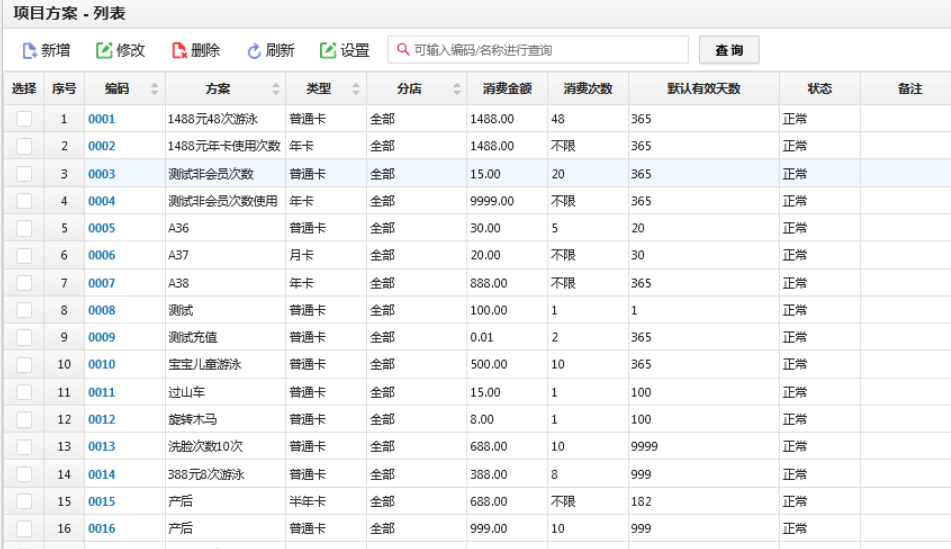Click the 删除 delete icon

(x=179, y=50)
